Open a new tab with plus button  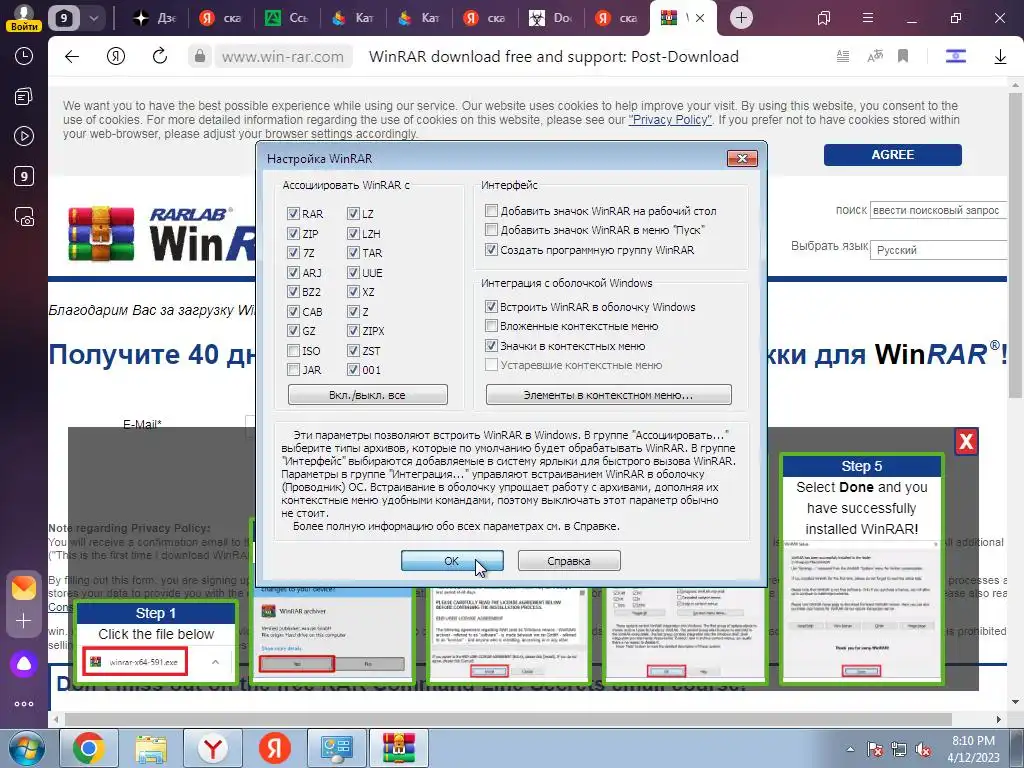pos(741,18)
